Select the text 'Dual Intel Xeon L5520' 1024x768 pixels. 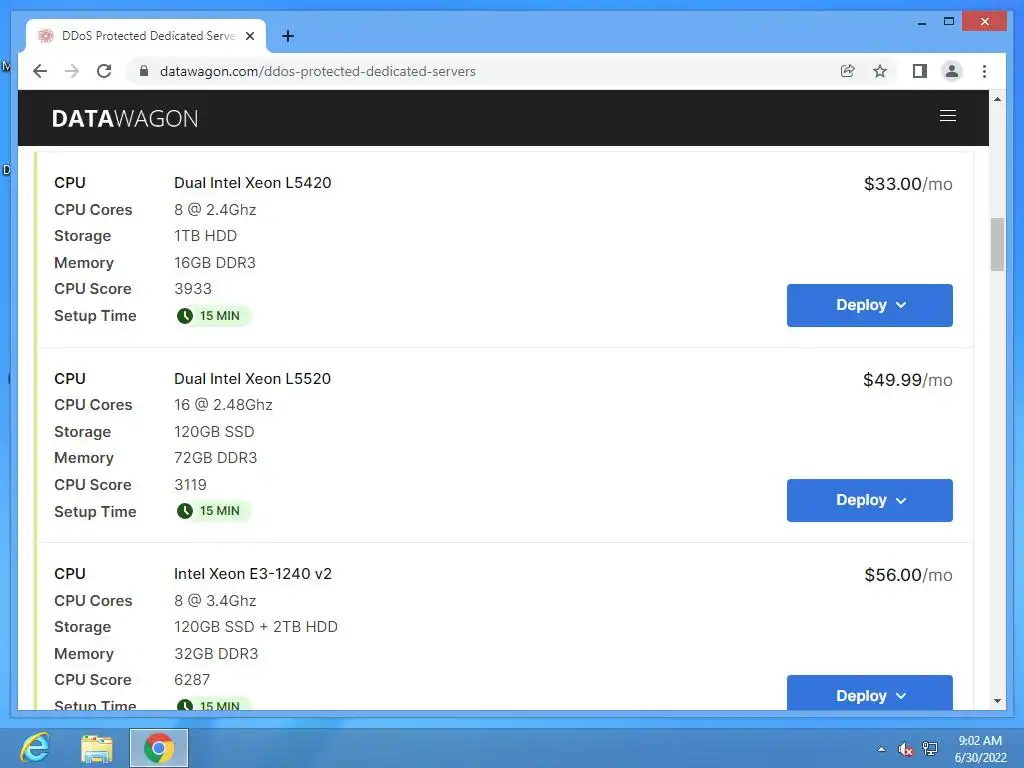pos(253,379)
